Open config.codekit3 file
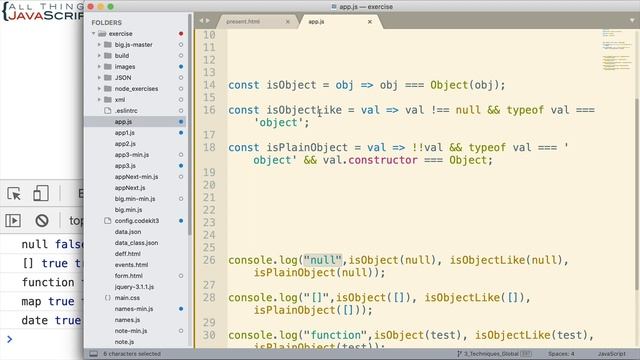This screenshot has width=640, height=360. (x=137, y=221)
